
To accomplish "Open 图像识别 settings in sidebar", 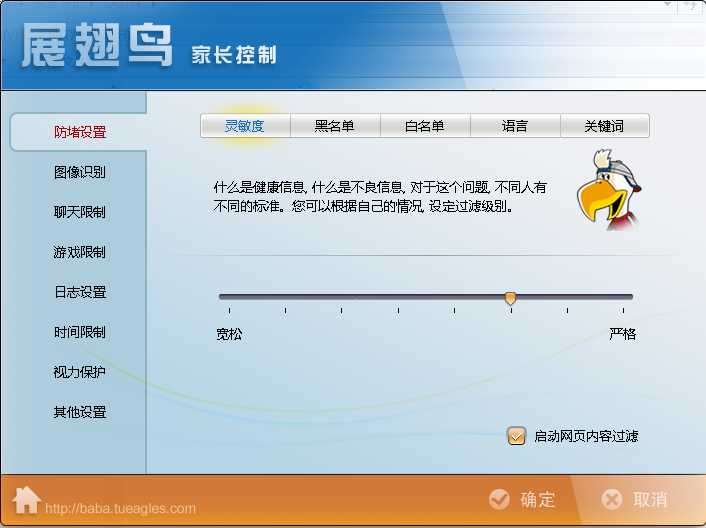I will (x=80, y=172).
